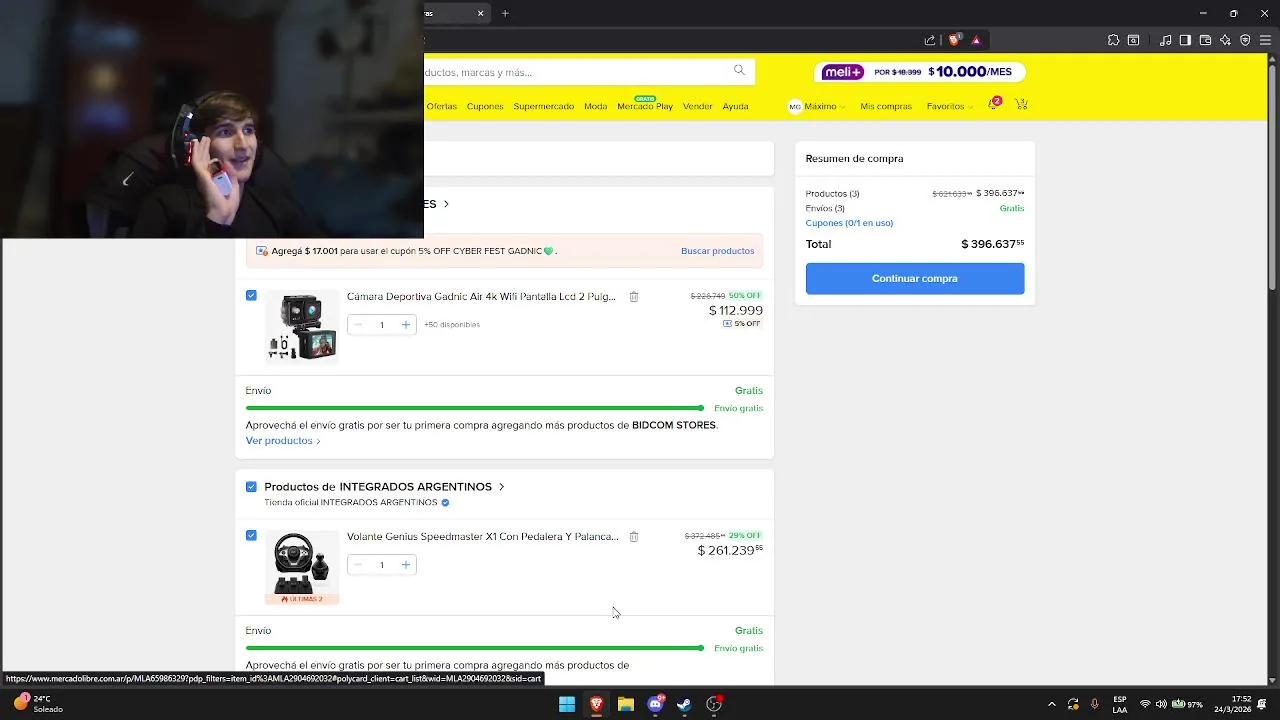Click the search magnifier icon
Screen dimensions: 1280x720
pyautogui.click(x=739, y=70)
